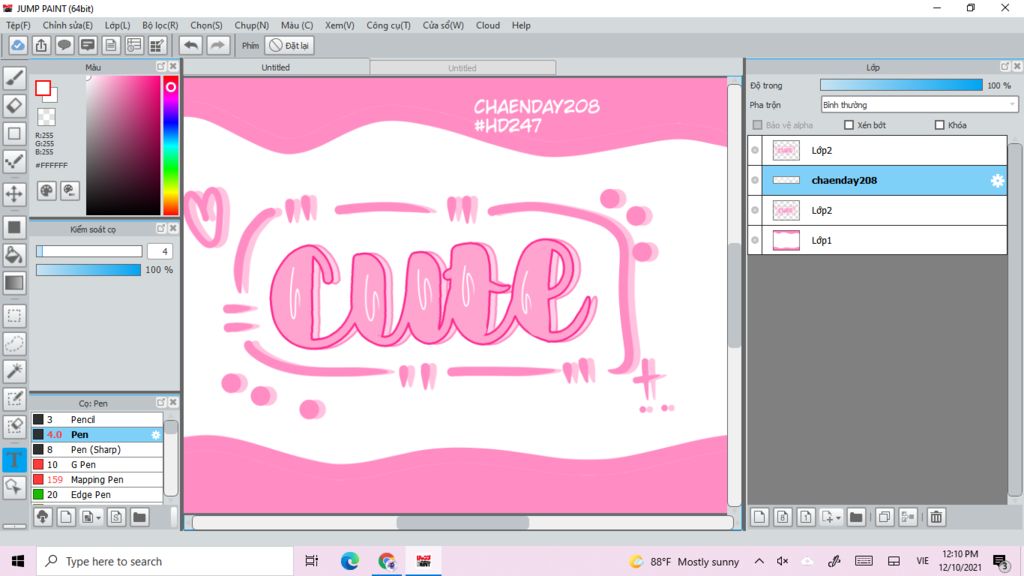Download cloud brushes in brush panel
The width and height of the screenshot is (1024, 576).
point(42,517)
